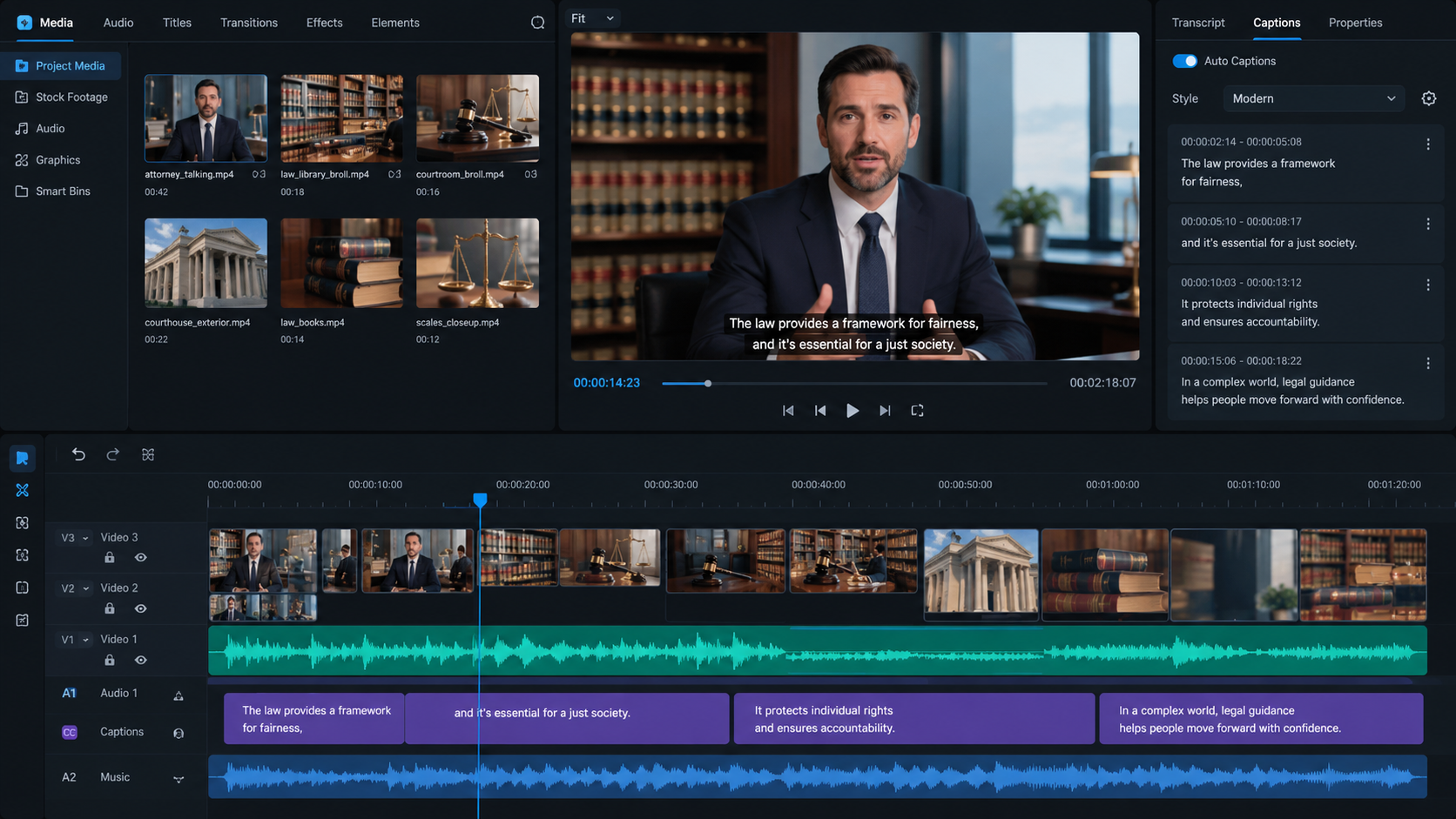
Task: Switch to the Transcript tab
Action: (1198, 23)
